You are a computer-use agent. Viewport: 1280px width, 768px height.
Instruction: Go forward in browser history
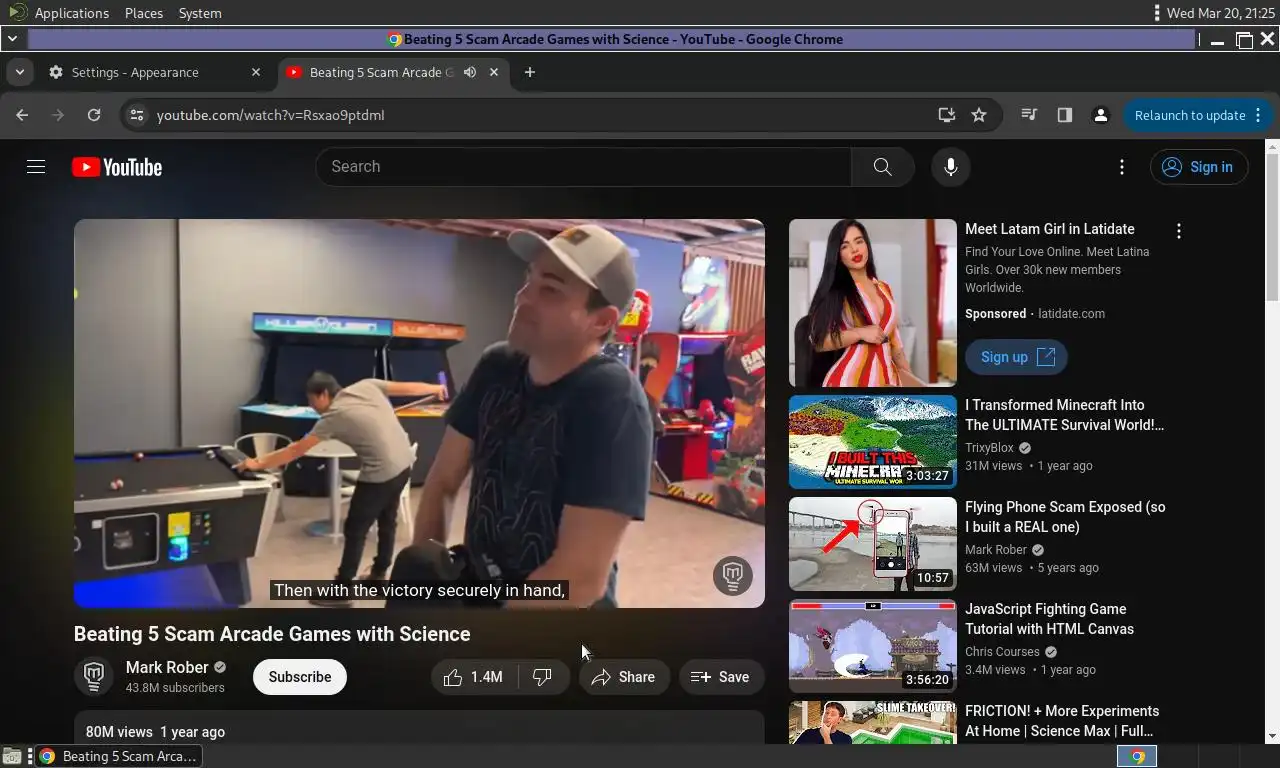pos(58,115)
